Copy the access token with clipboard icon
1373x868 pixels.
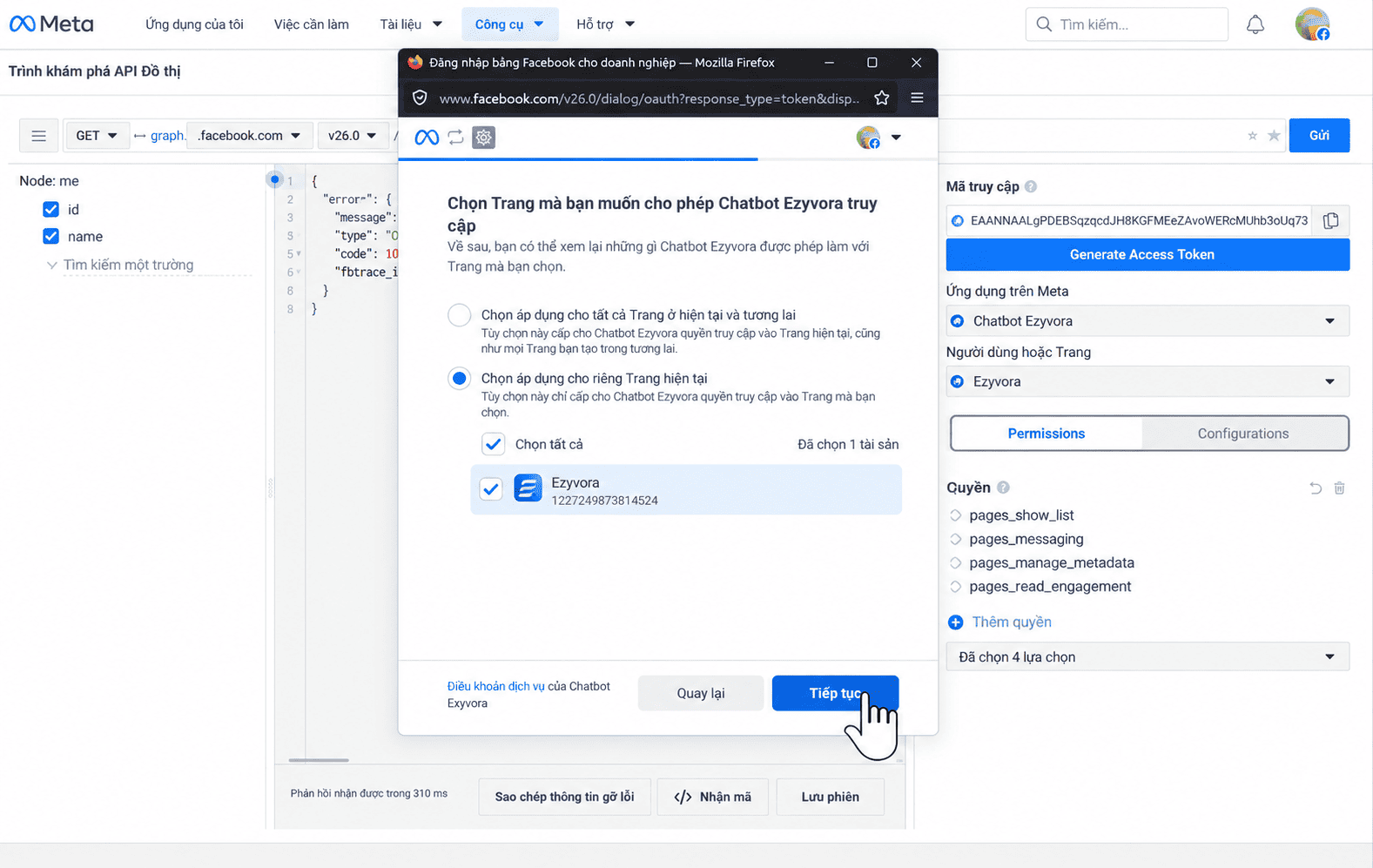1330,221
